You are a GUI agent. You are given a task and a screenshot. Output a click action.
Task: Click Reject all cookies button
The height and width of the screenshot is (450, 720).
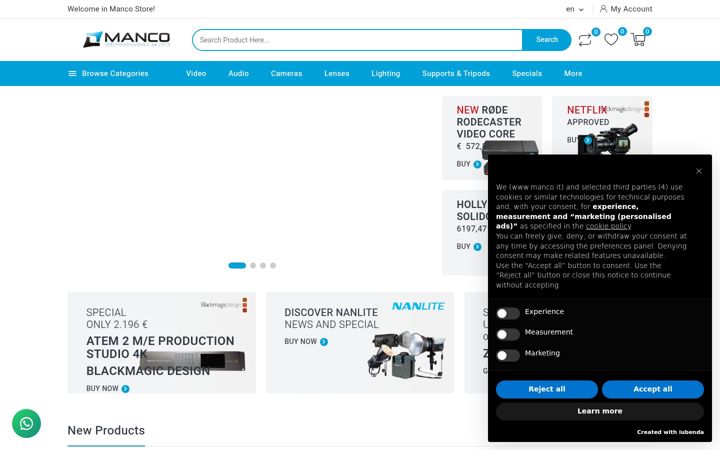(x=546, y=389)
